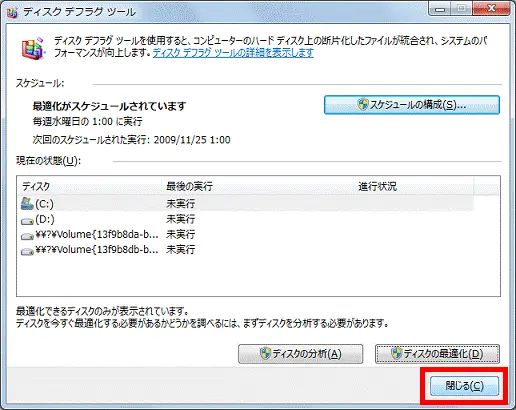Click shield icon on スケジュールの構成 button
Viewport: 516px width, 410px height.
point(363,105)
